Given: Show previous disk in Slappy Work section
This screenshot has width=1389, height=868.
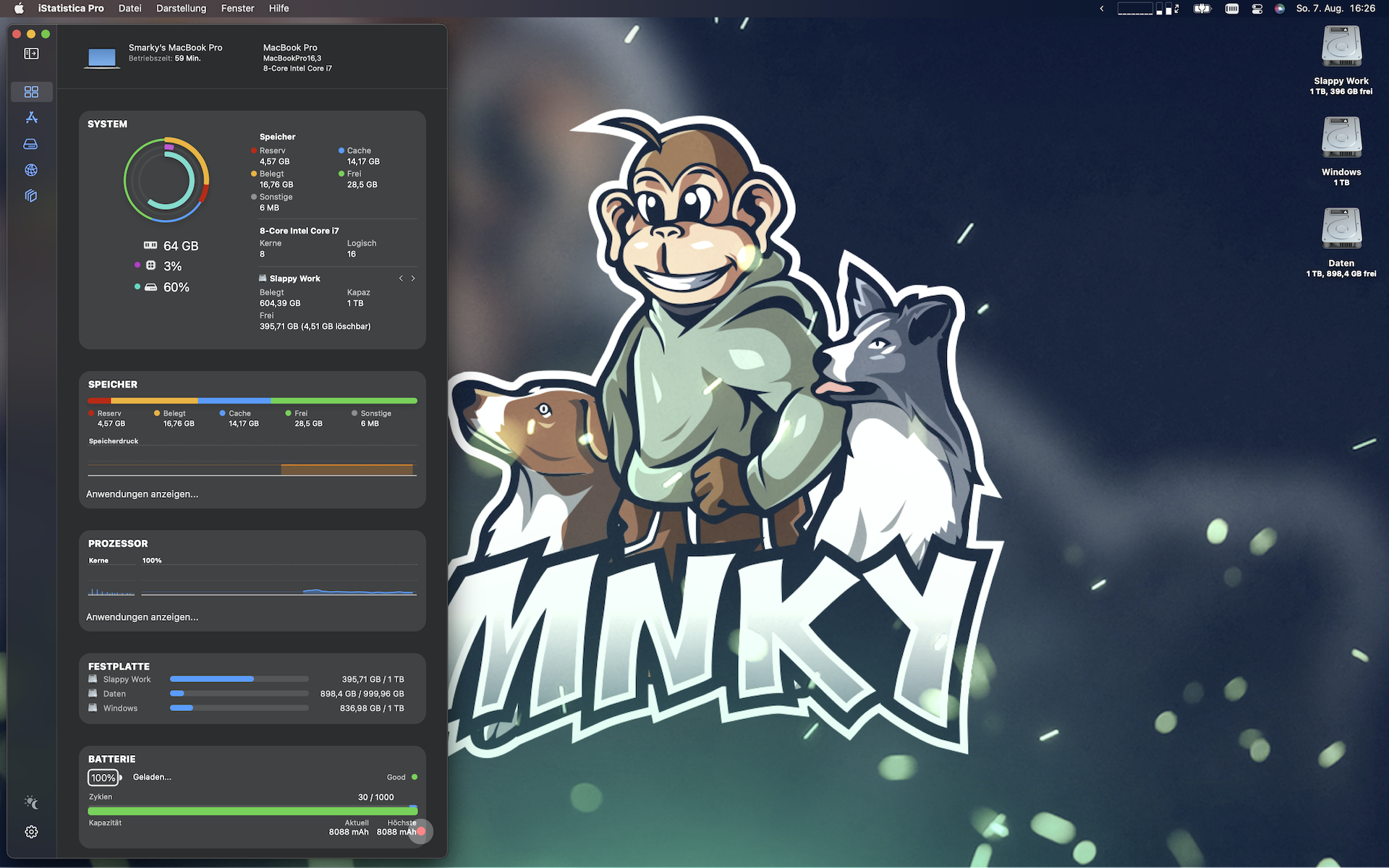Looking at the screenshot, I should point(401,278).
